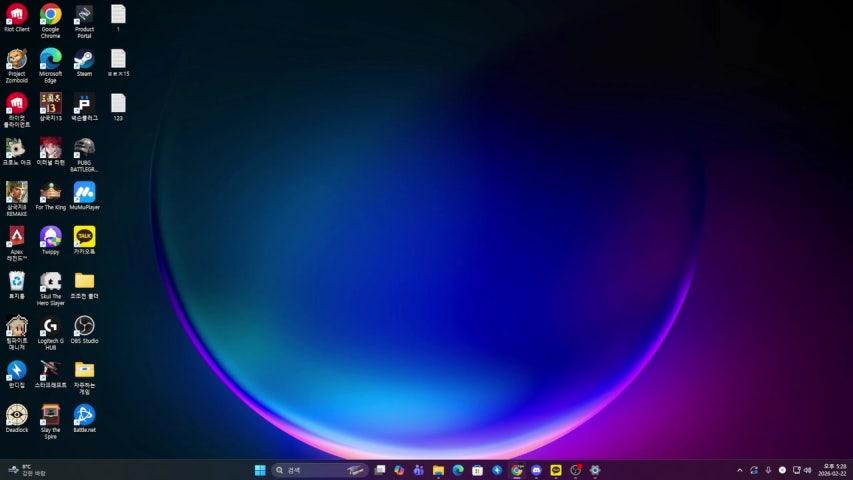Click the taskbar search box
853x480 pixels.
click(310, 470)
